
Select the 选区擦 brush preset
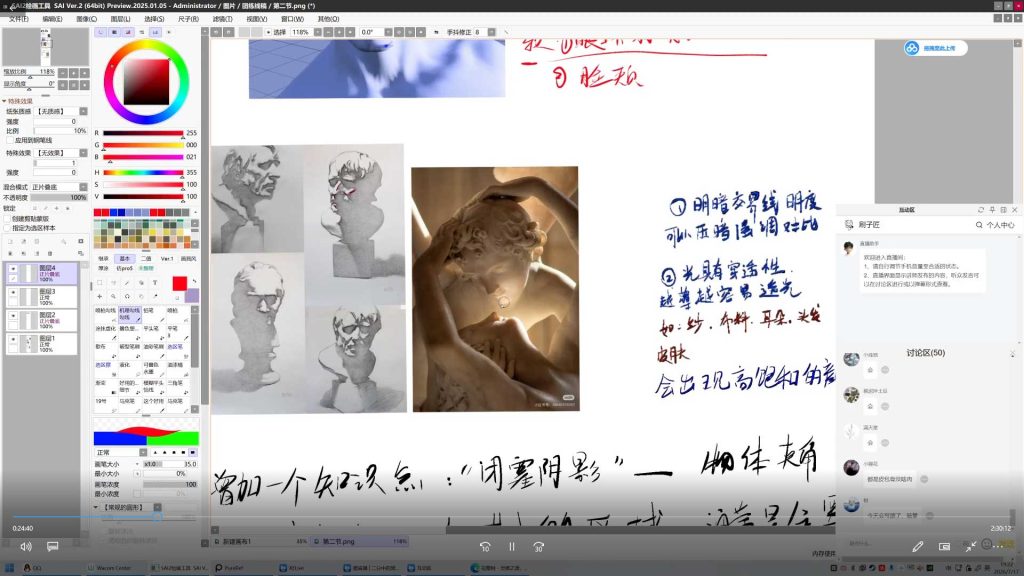106,369
